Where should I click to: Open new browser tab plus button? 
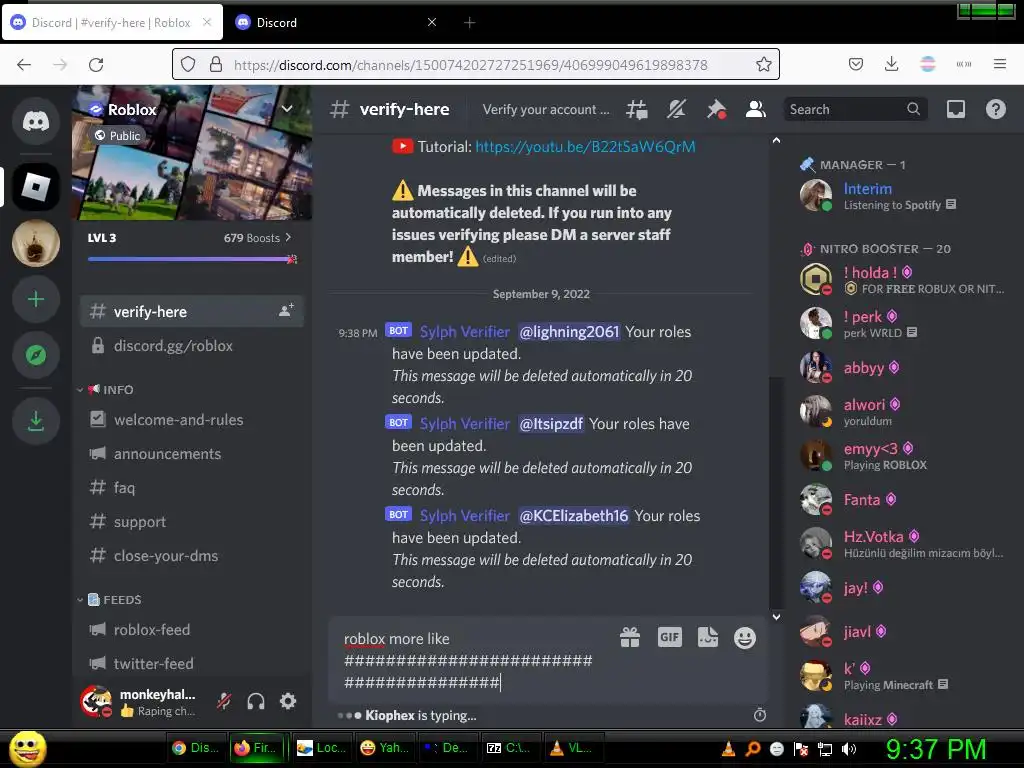click(469, 23)
